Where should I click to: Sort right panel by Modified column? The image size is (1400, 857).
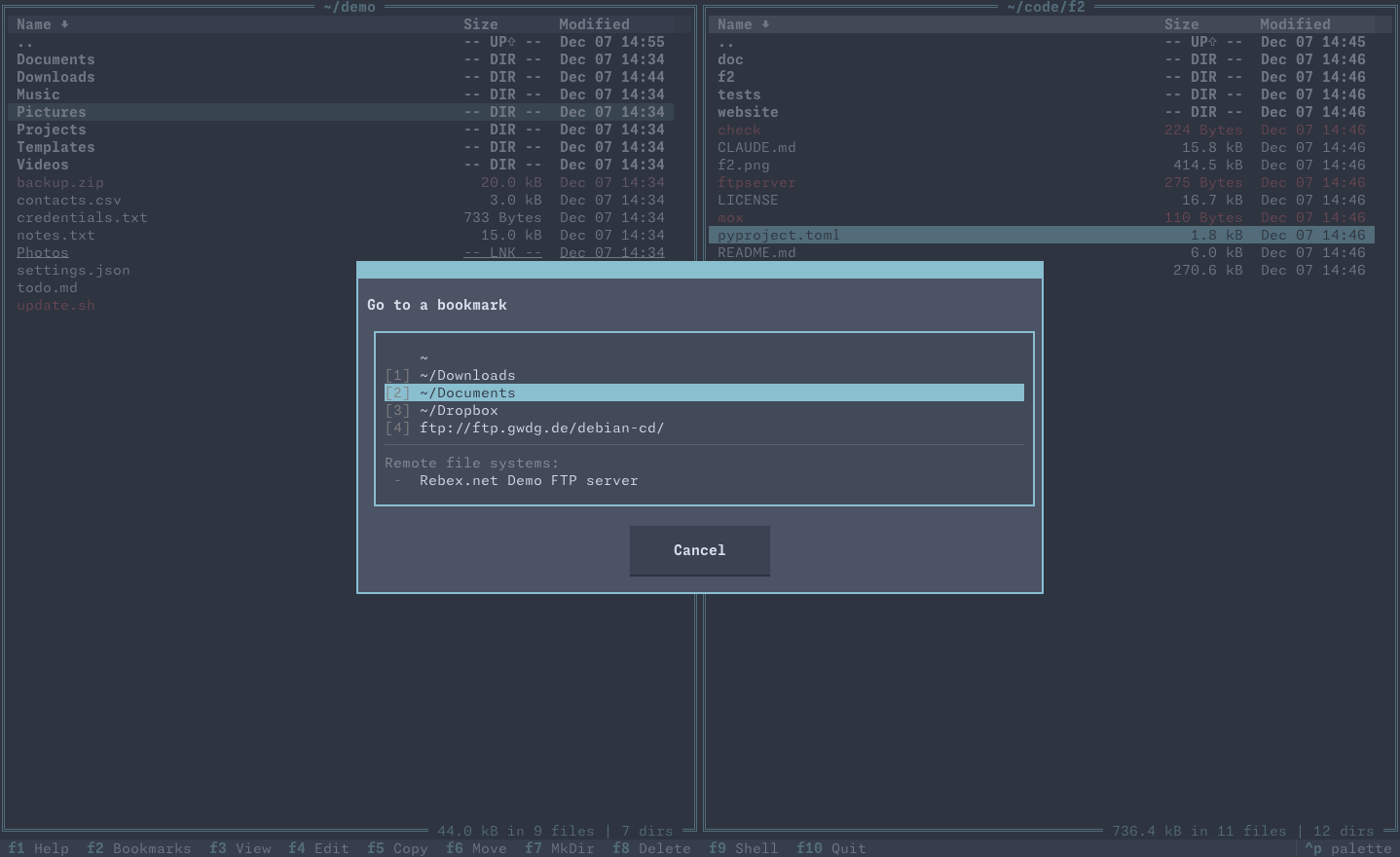(1294, 24)
